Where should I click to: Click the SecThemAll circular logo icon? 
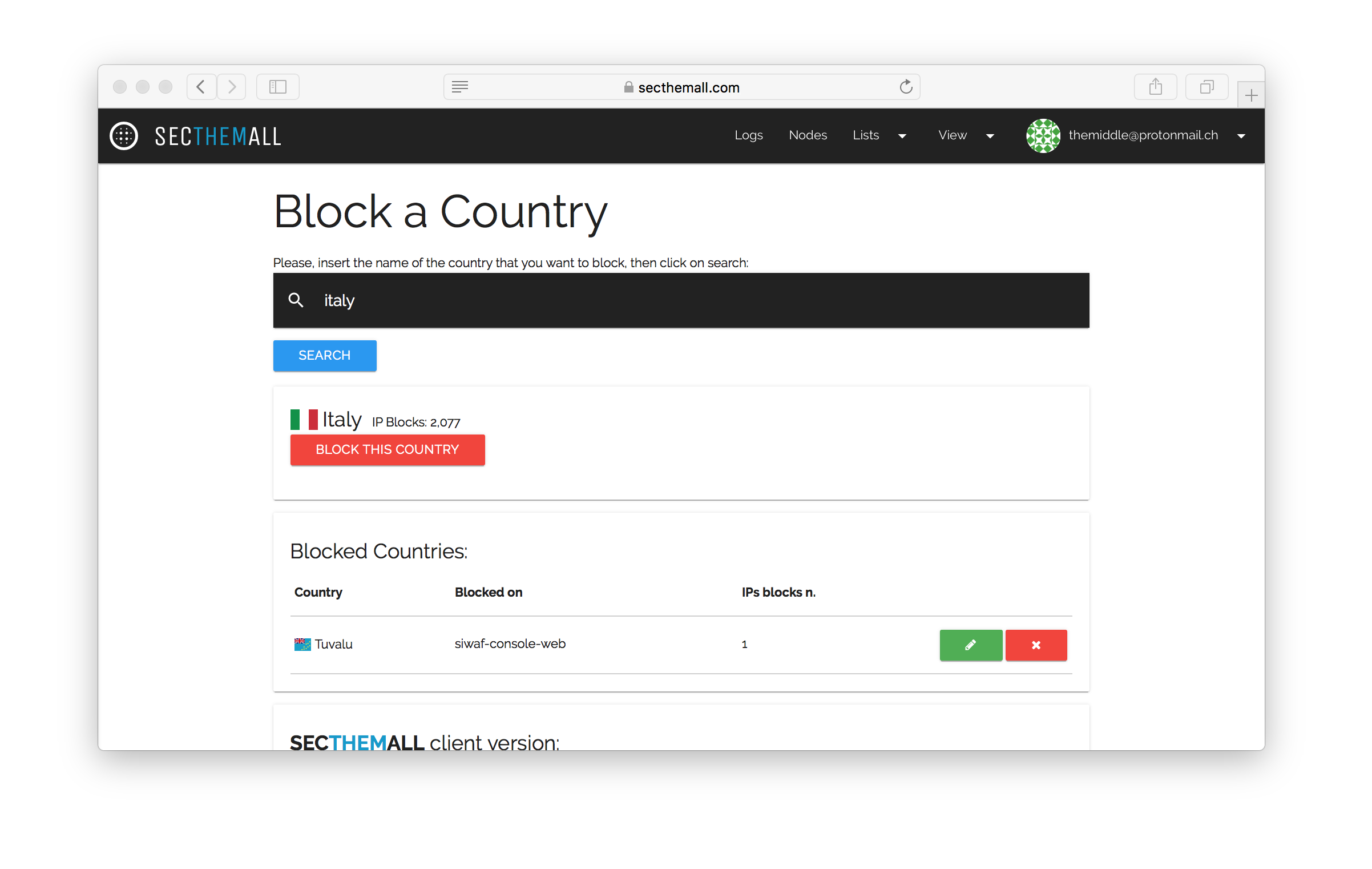(124, 136)
